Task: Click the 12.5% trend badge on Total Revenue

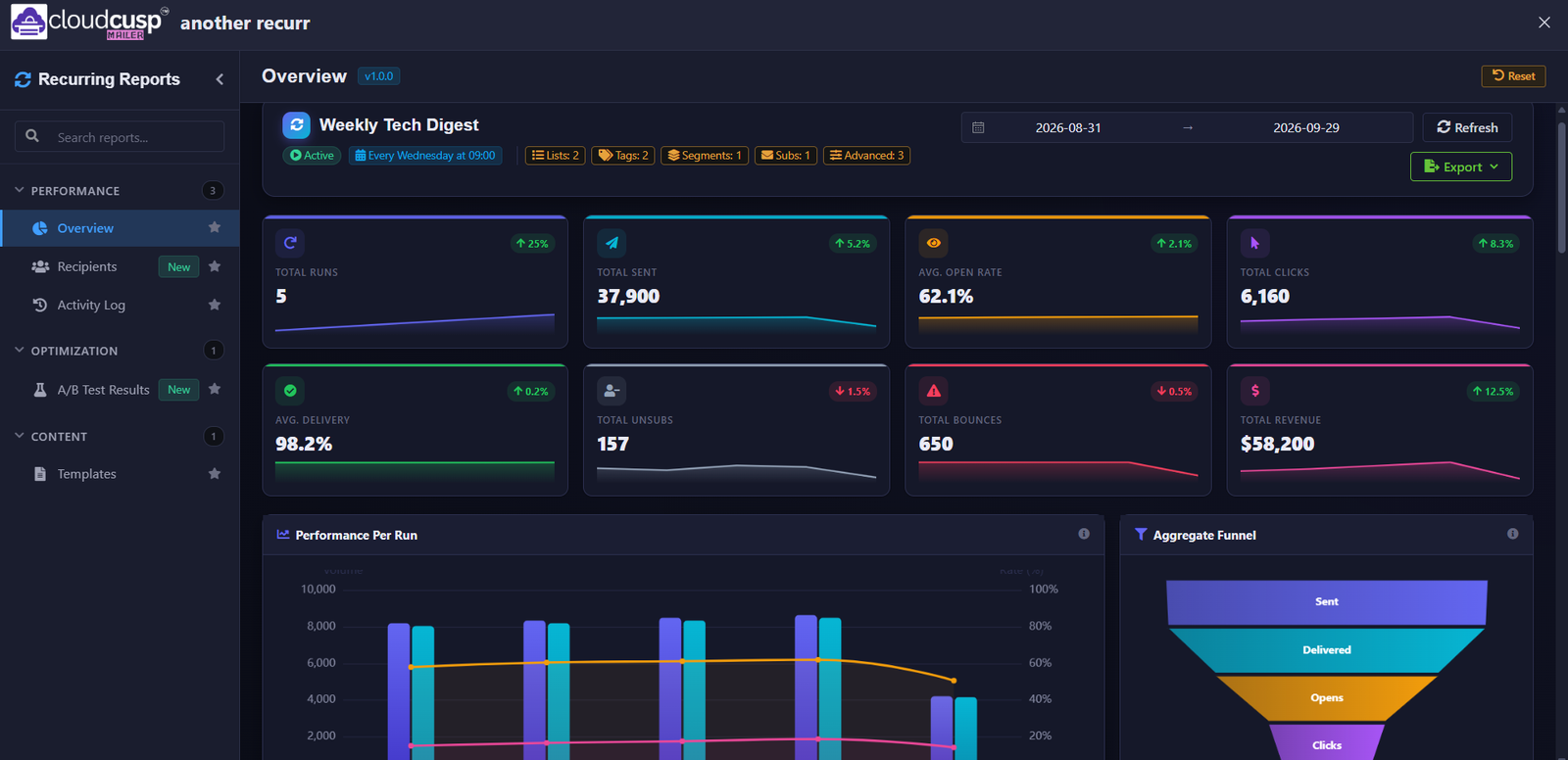Action: coord(1494,392)
